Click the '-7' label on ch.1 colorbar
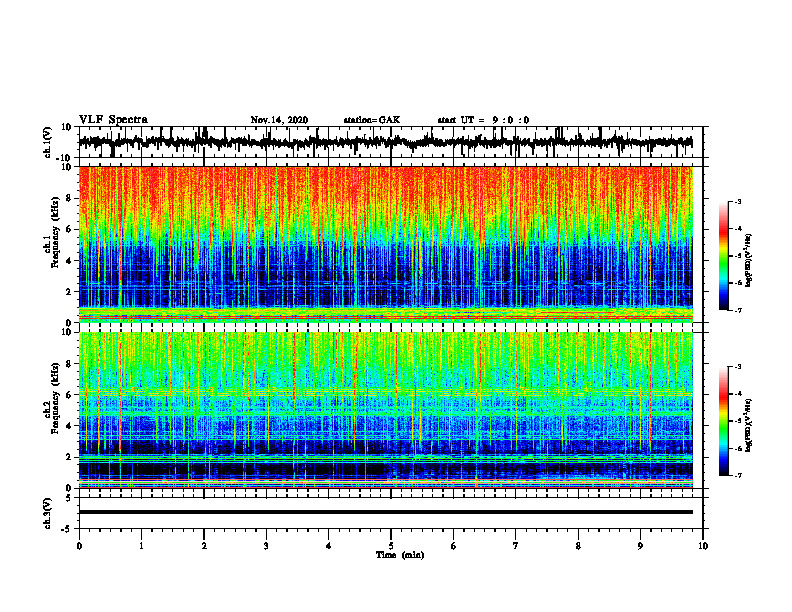Viewport: 792px width, 612px height. [x=738, y=310]
